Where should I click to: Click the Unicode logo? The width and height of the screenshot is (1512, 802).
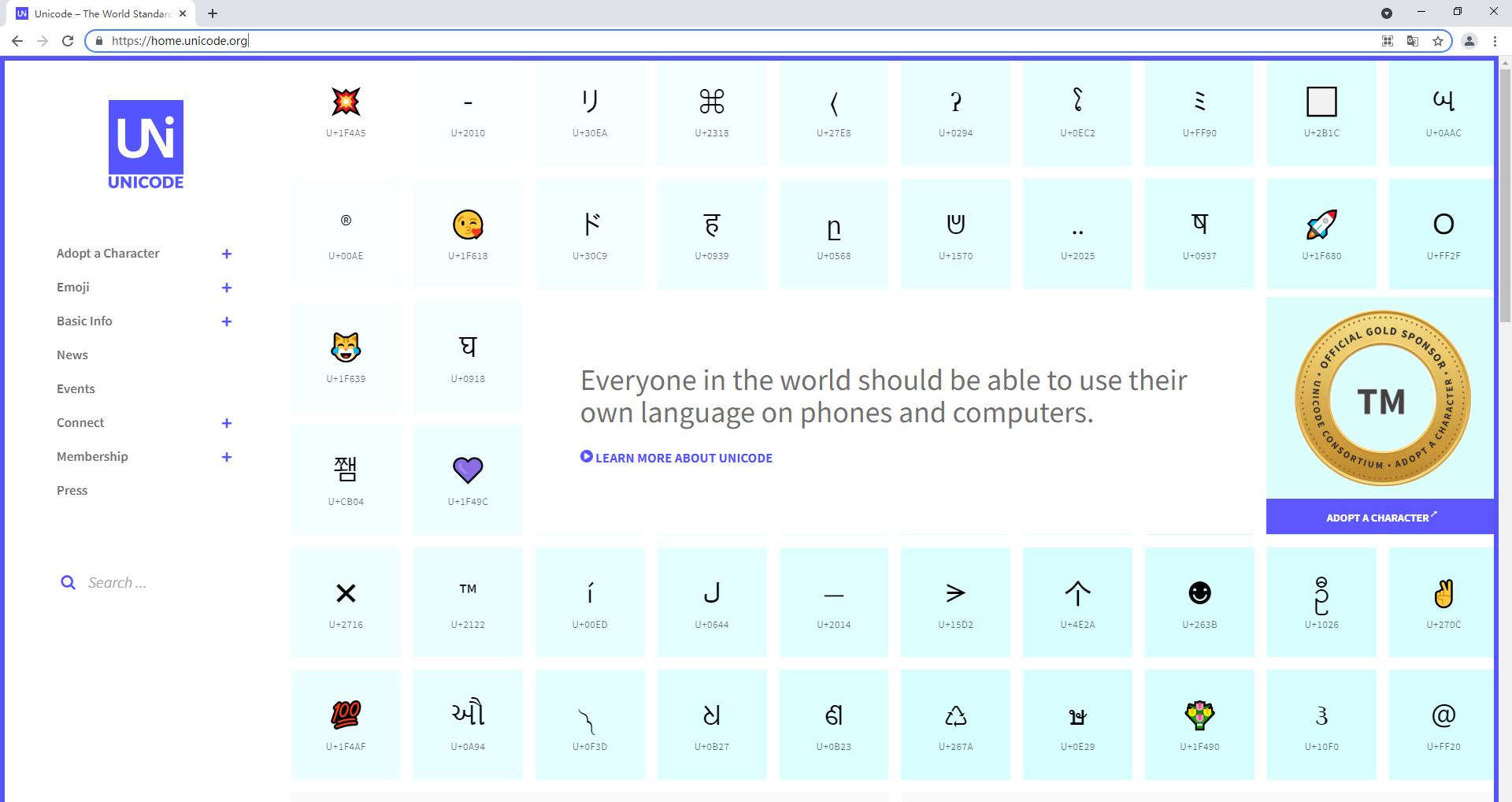coord(146,145)
